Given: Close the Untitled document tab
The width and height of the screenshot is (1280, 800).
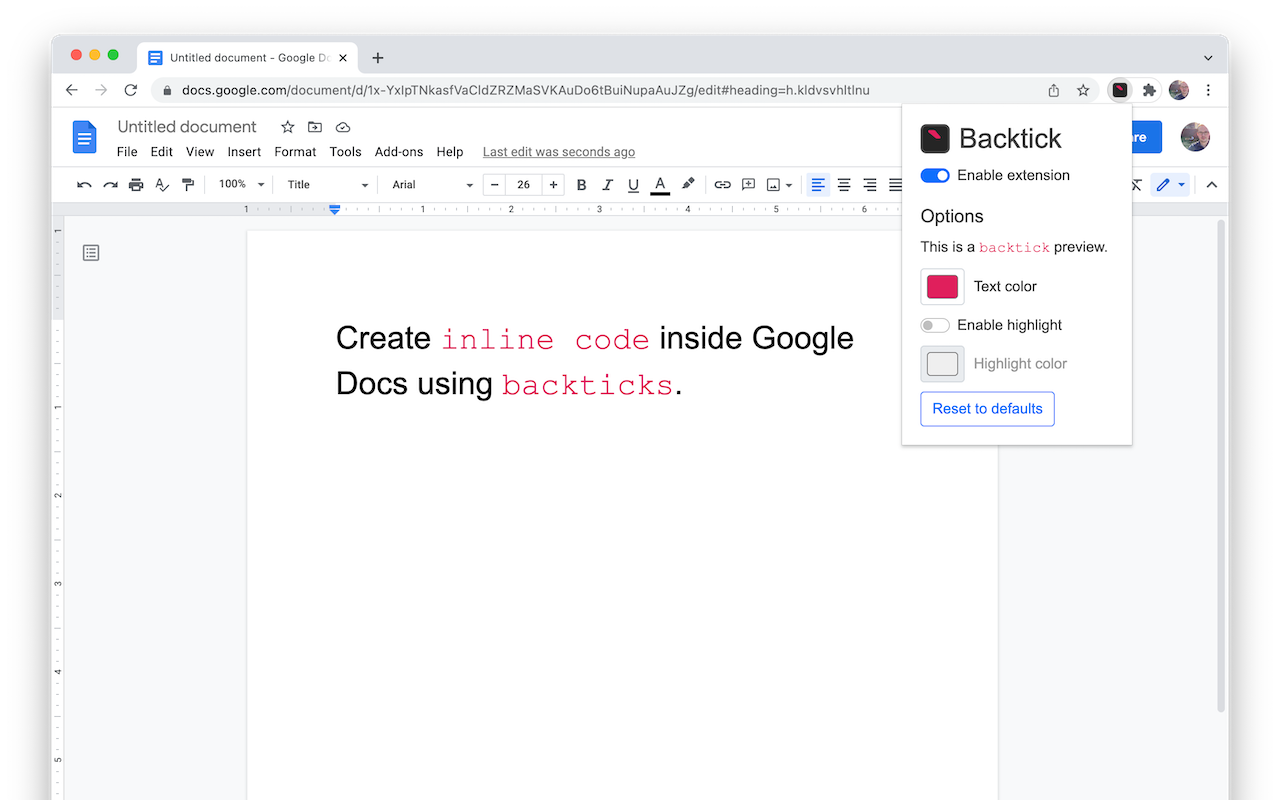Looking at the screenshot, I should pyautogui.click(x=343, y=58).
